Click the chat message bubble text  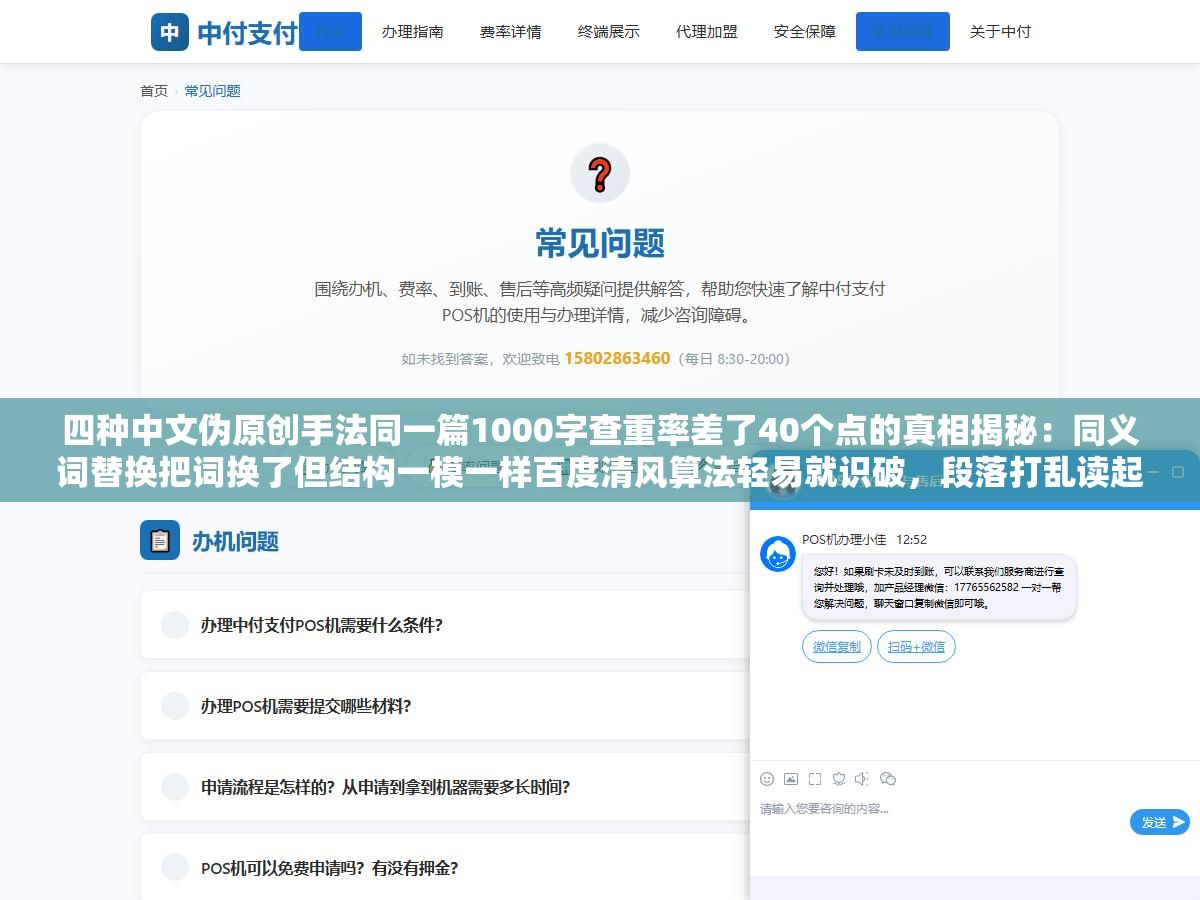click(939, 586)
